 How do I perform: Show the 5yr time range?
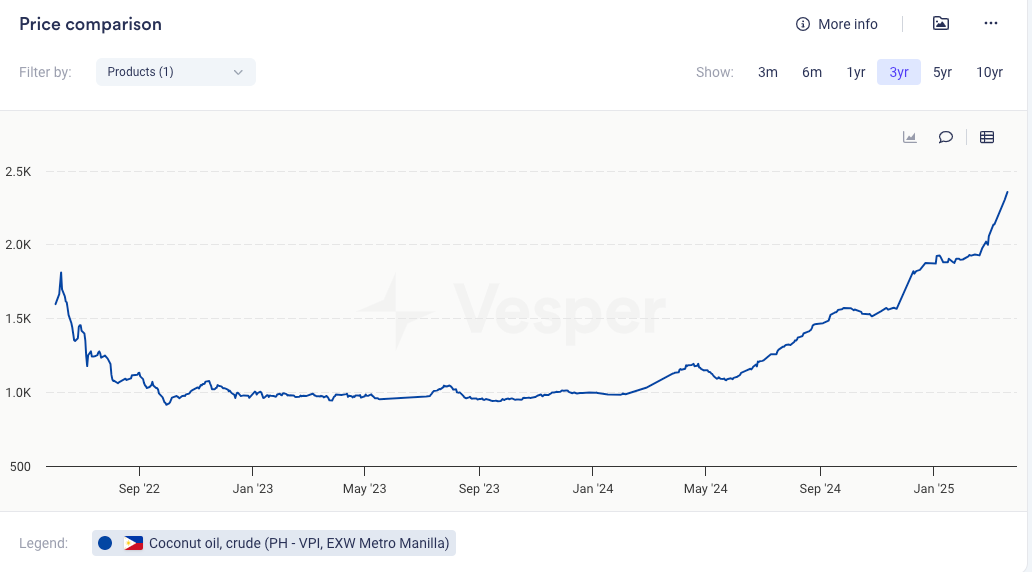coord(943,72)
